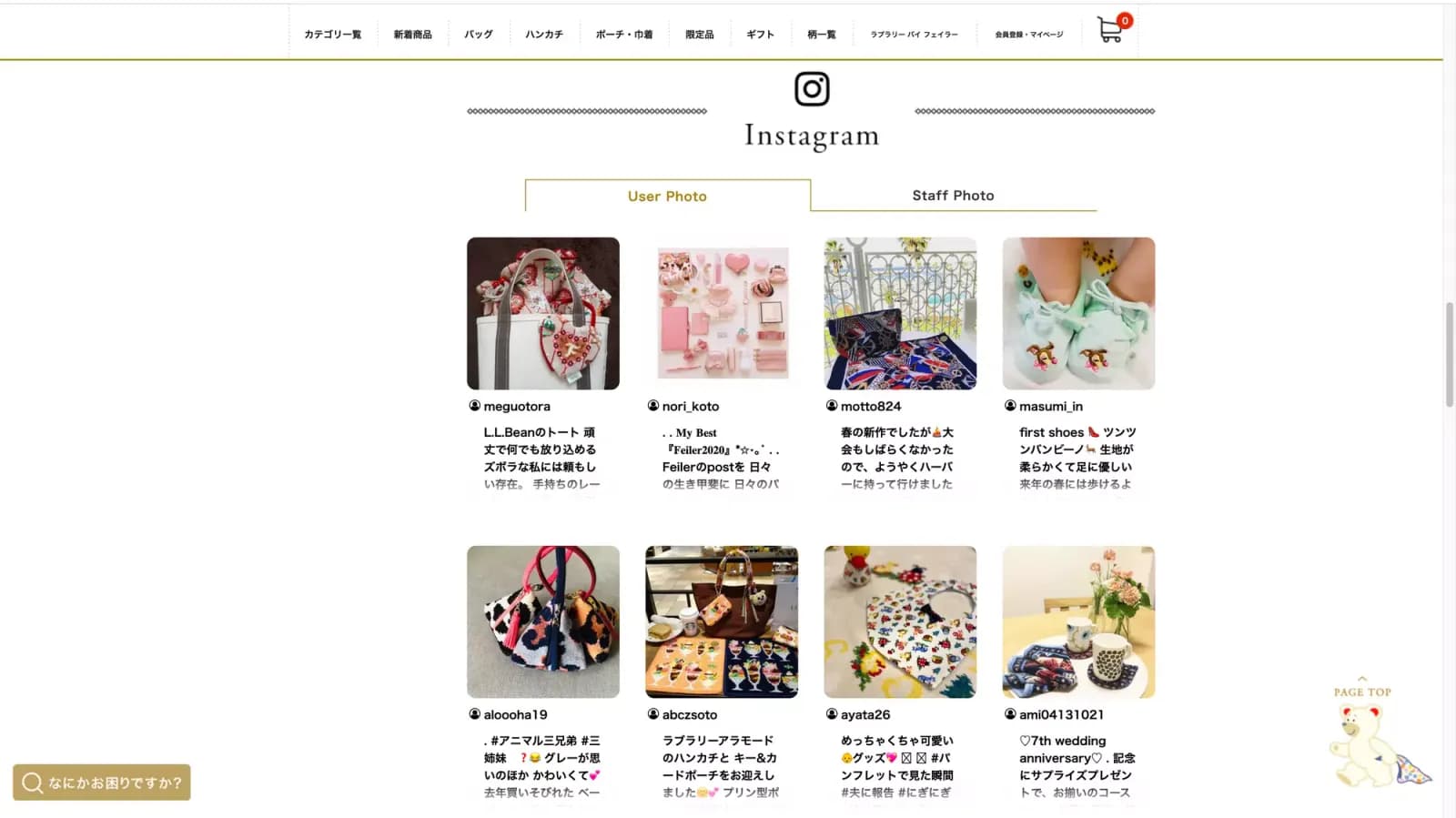
Task: Open the ami04131021 username link
Action: point(1061,715)
